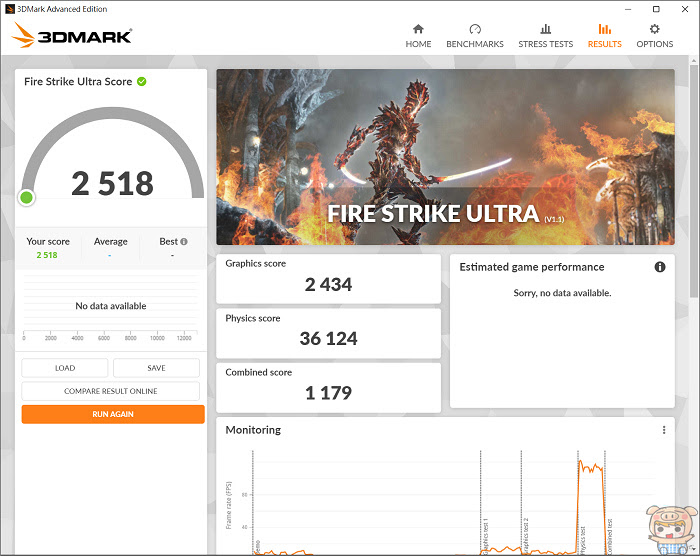Click the RUN AGAIN button
700x556 pixels.
pos(113,414)
